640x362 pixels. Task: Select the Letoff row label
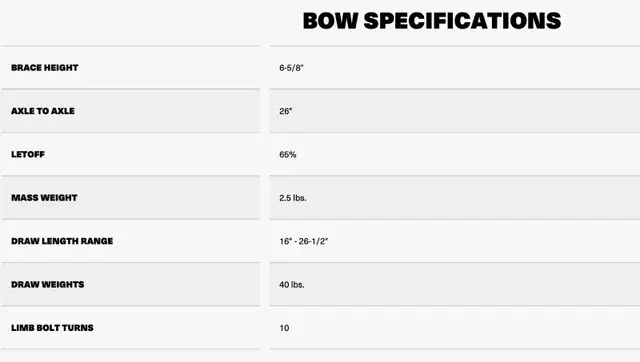28,154
